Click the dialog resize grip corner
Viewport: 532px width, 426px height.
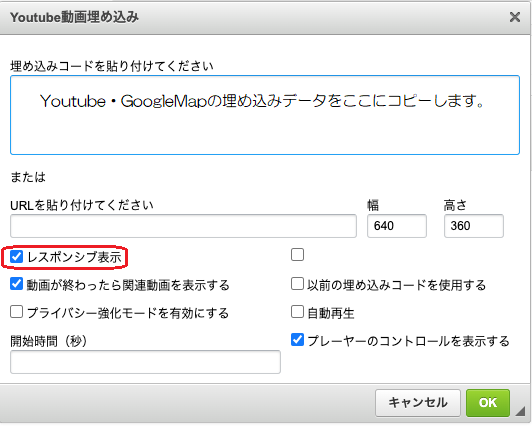pyautogui.click(x=521, y=411)
